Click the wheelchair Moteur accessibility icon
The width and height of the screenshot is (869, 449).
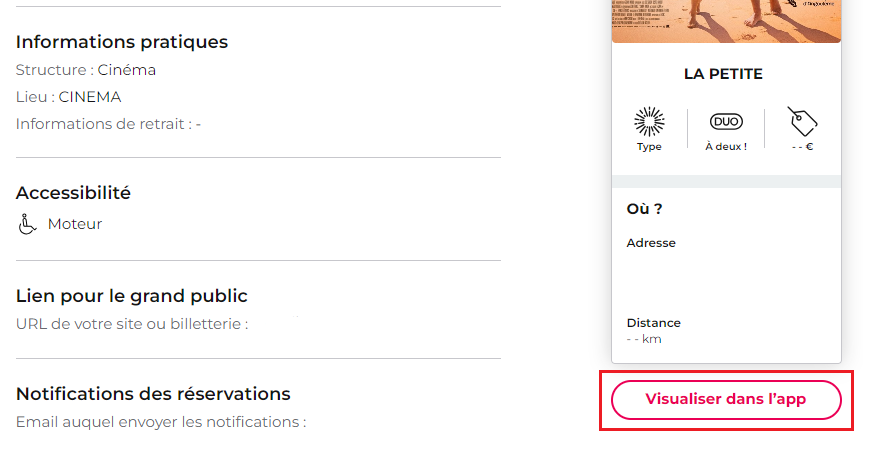(27, 224)
